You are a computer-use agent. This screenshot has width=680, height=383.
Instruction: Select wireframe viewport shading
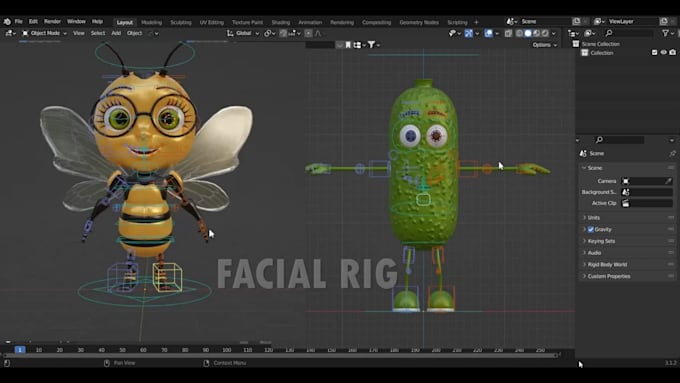tap(519, 33)
